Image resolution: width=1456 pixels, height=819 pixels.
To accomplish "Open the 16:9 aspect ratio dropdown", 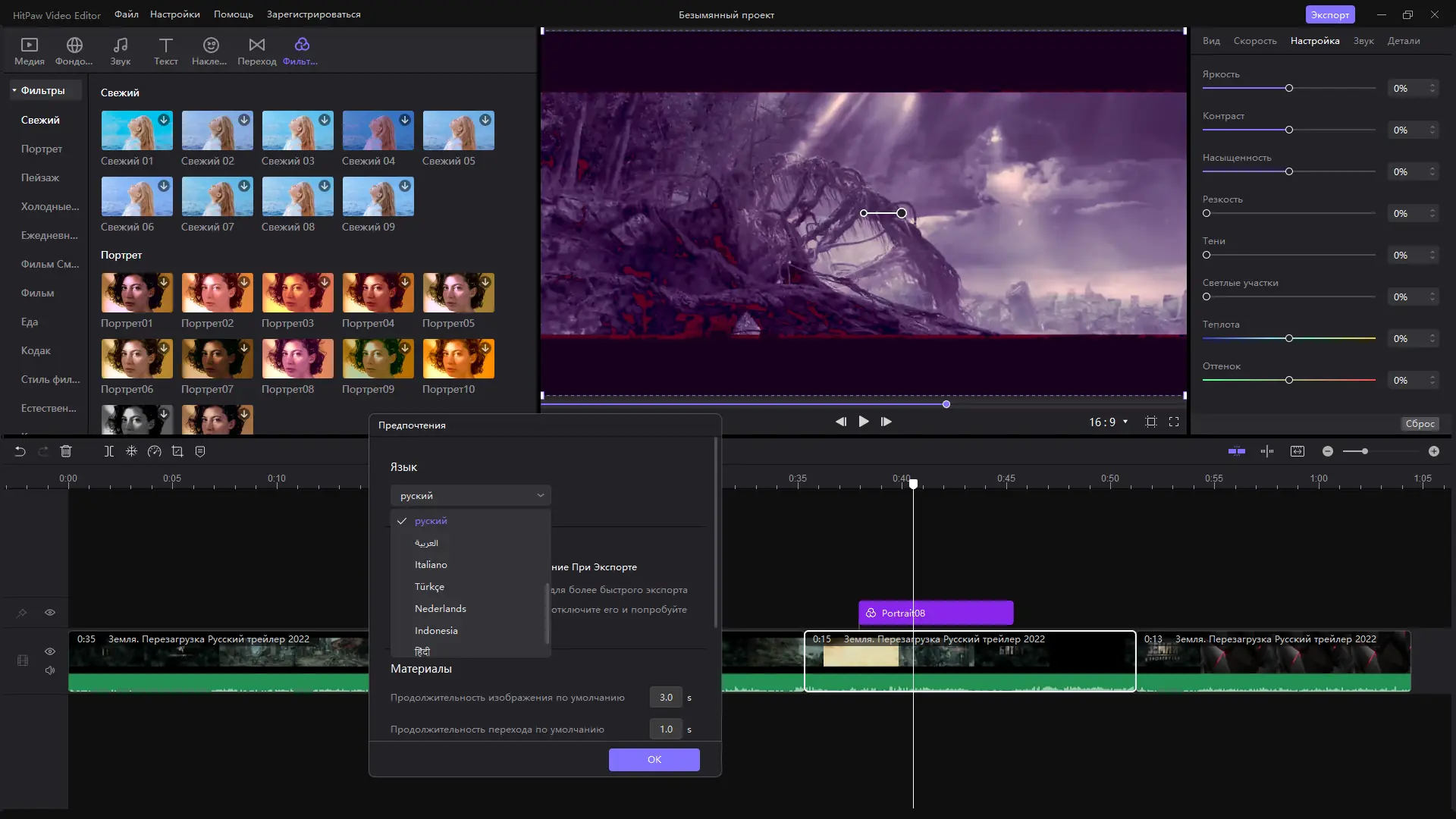I will click(1108, 422).
